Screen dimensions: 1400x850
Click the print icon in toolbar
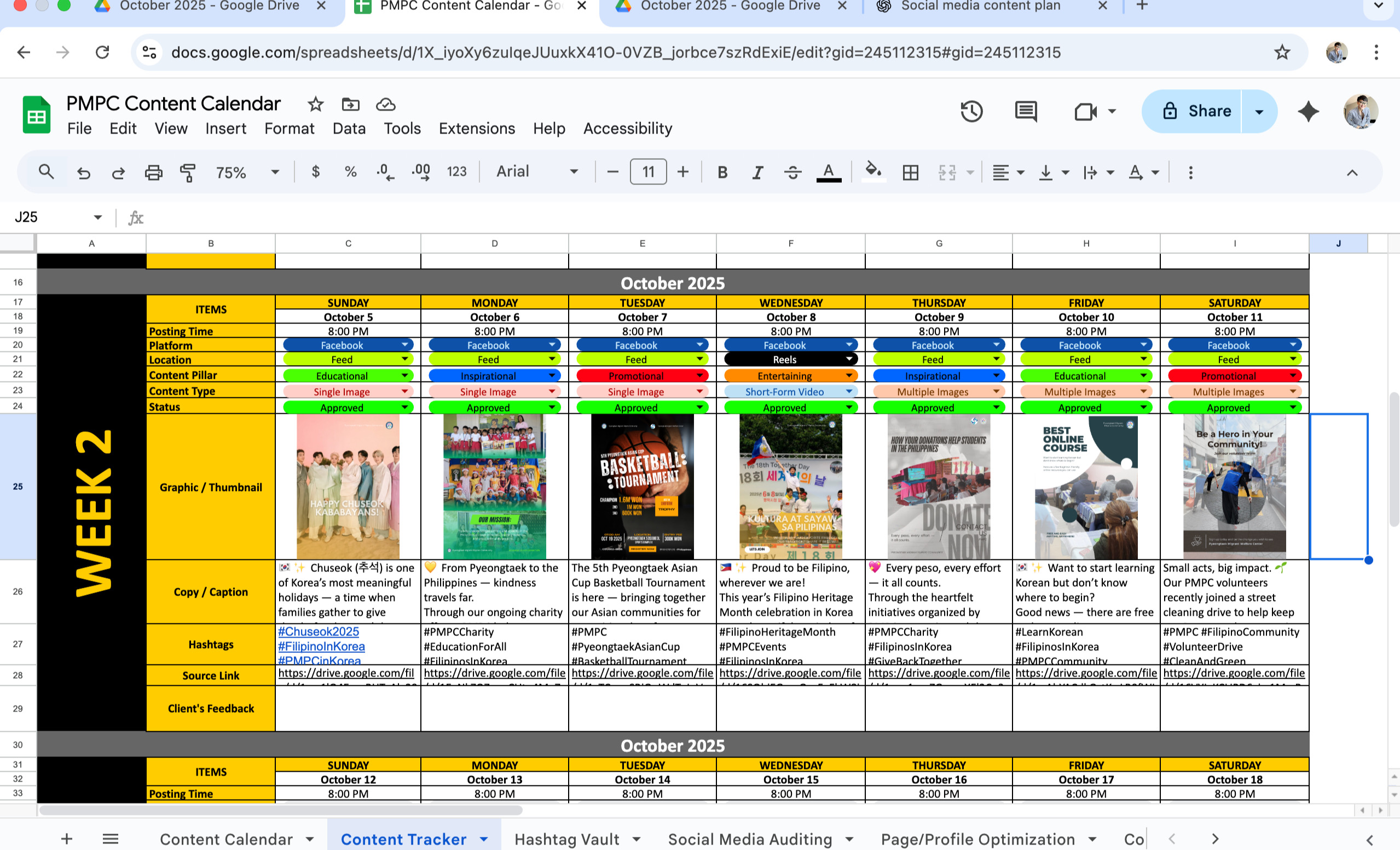coord(153,172)
